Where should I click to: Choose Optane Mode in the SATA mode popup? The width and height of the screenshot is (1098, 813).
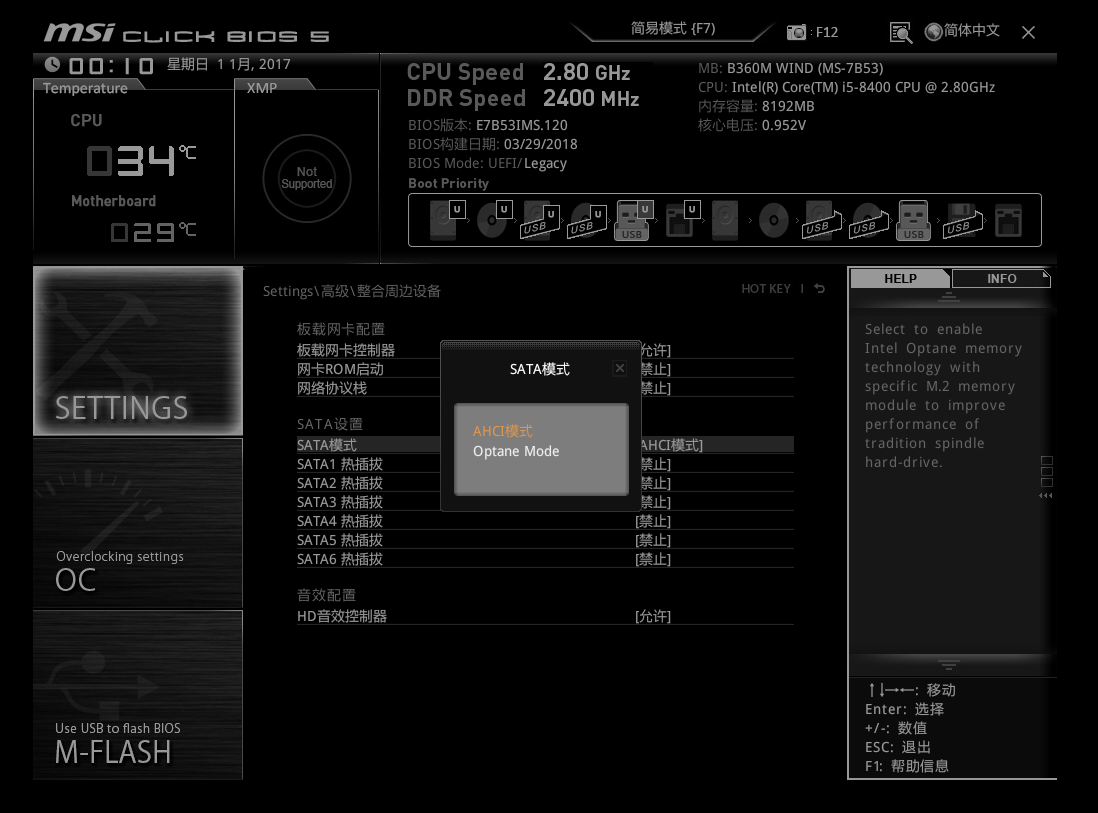coord(516,452)
